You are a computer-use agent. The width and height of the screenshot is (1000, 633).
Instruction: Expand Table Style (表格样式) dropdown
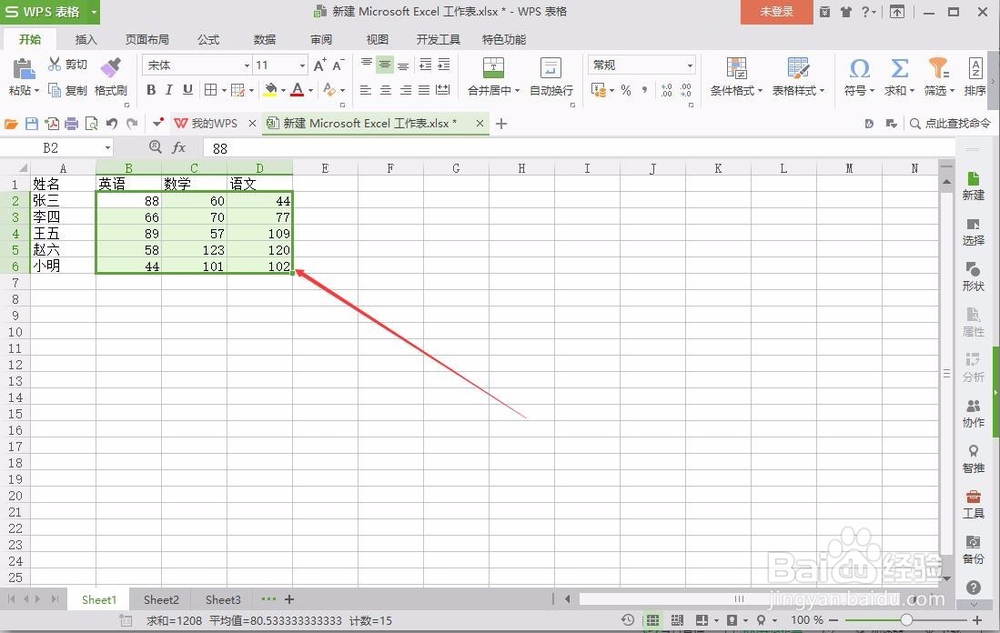(821, 91)
